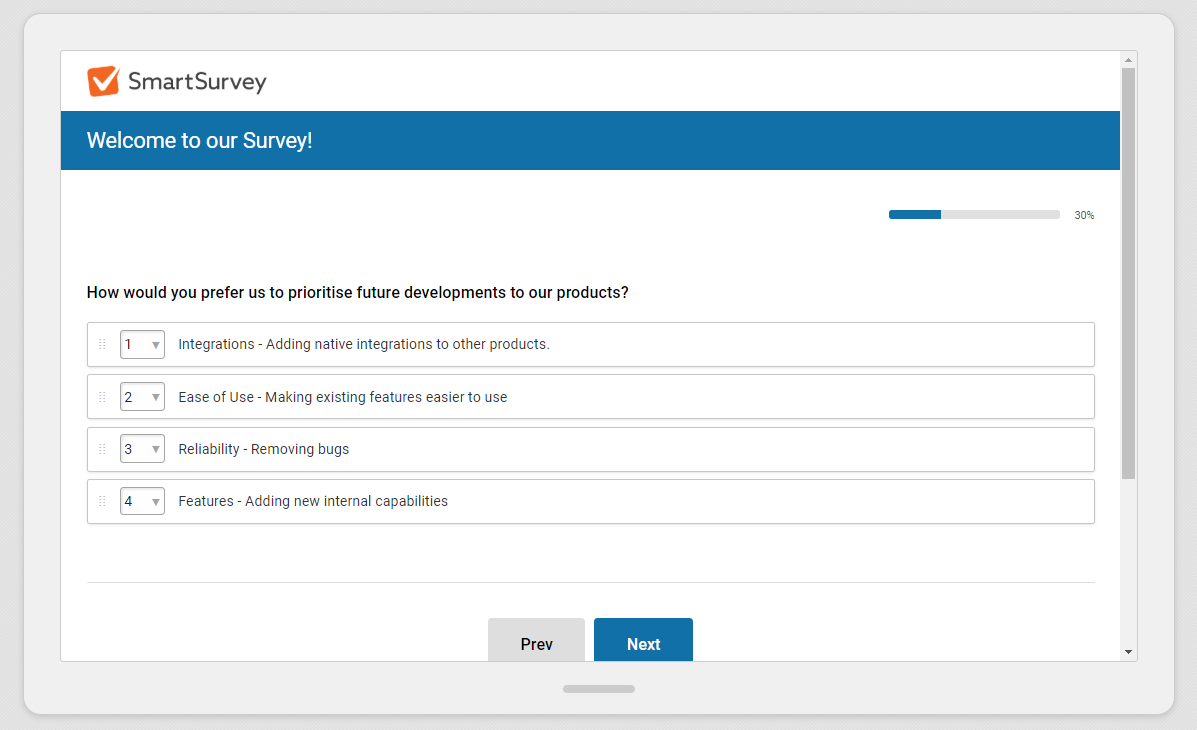Click the scrollbar up arrow
The height and width of the screenshot is (730, 1197).
tap(1129, 59)
